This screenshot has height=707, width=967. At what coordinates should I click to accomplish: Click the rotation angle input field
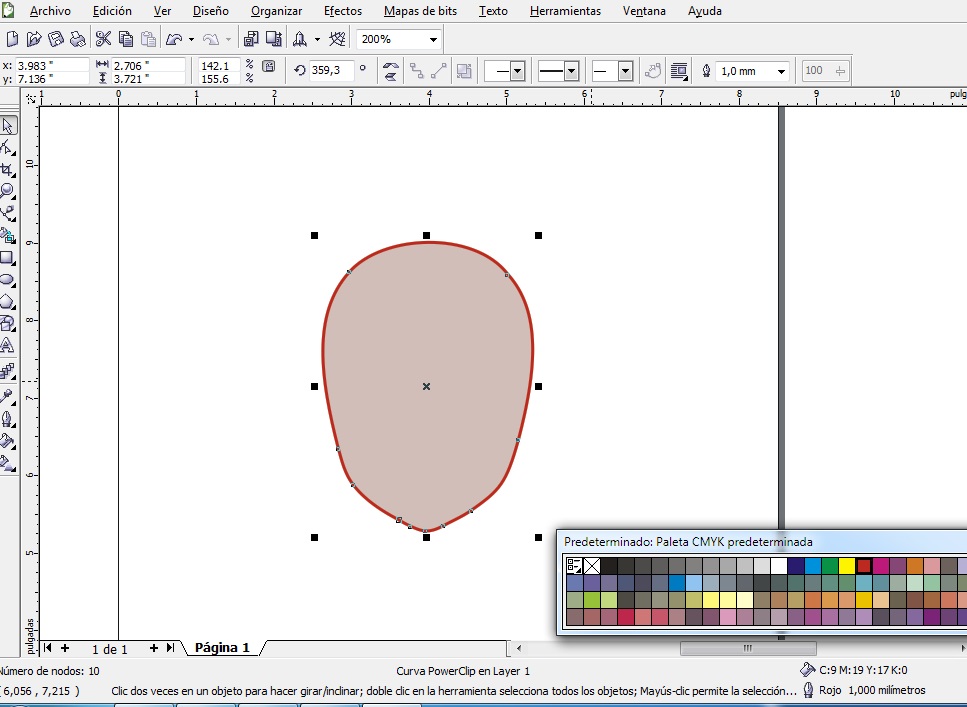coord(330,71)
